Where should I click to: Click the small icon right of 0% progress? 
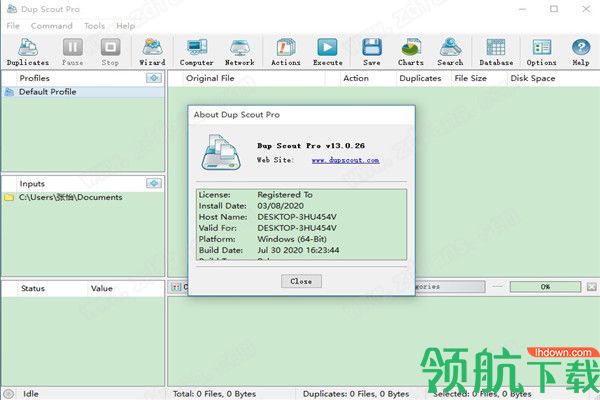click(592, 286)
